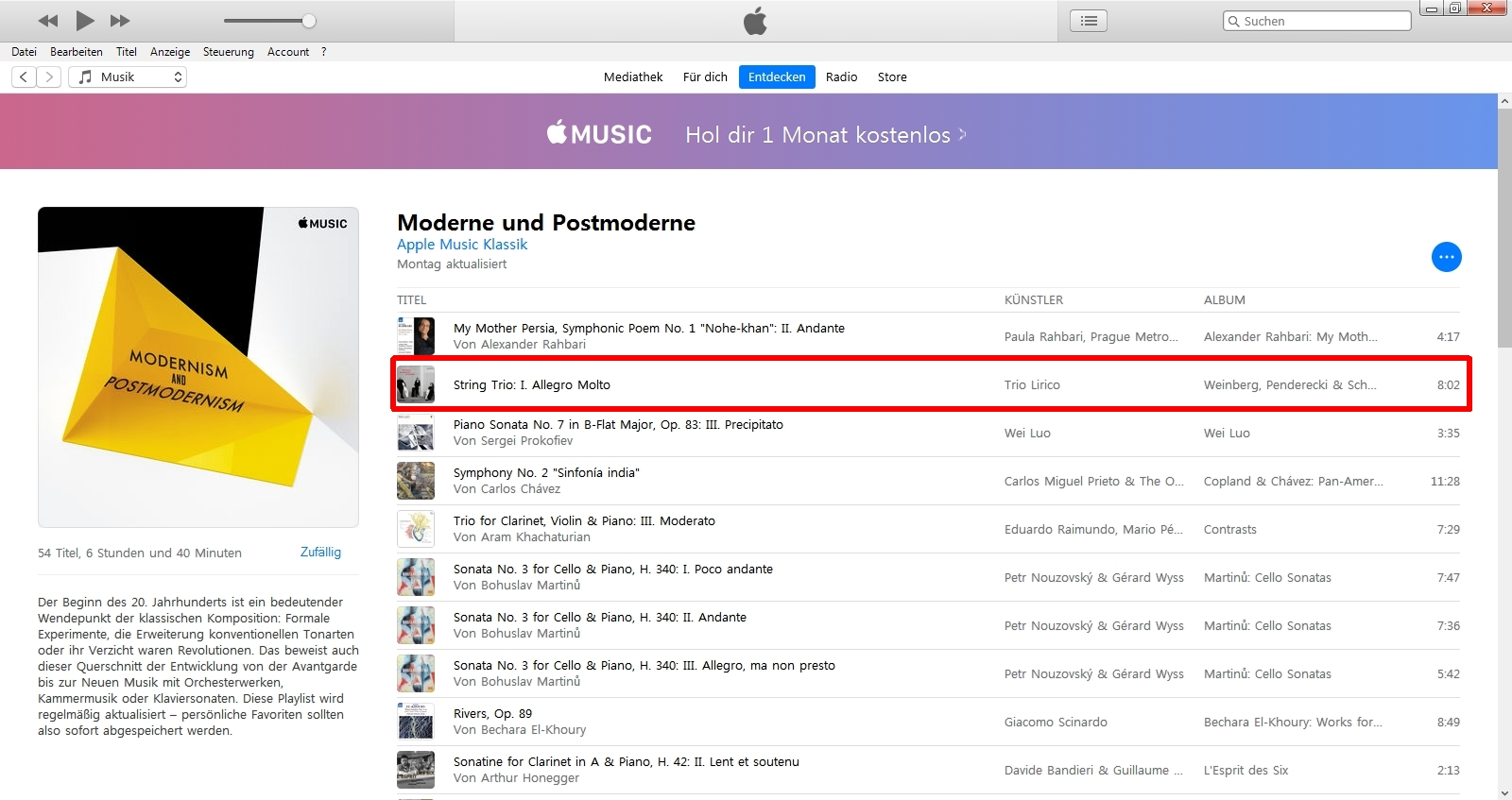Click the Play button

85,21
